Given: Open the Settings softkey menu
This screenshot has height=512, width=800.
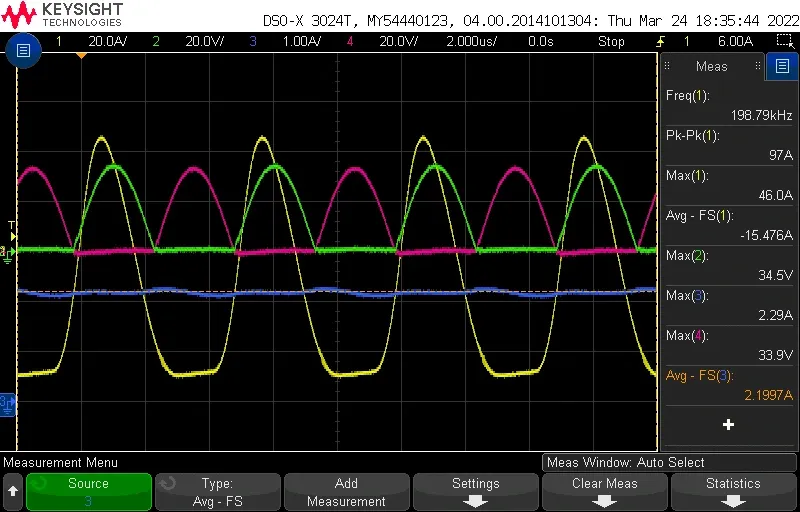Looking at the screenshot, I should tap(476, 492).
